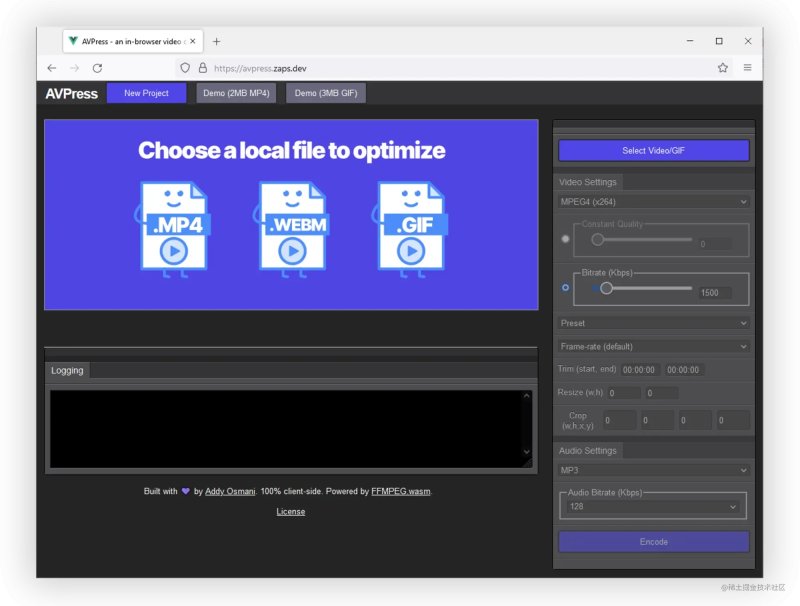Image resolution: width=800 pixels, height=606 pixels.
Task: Open the browser hamburger menu
Action: (x=747, y=67)
